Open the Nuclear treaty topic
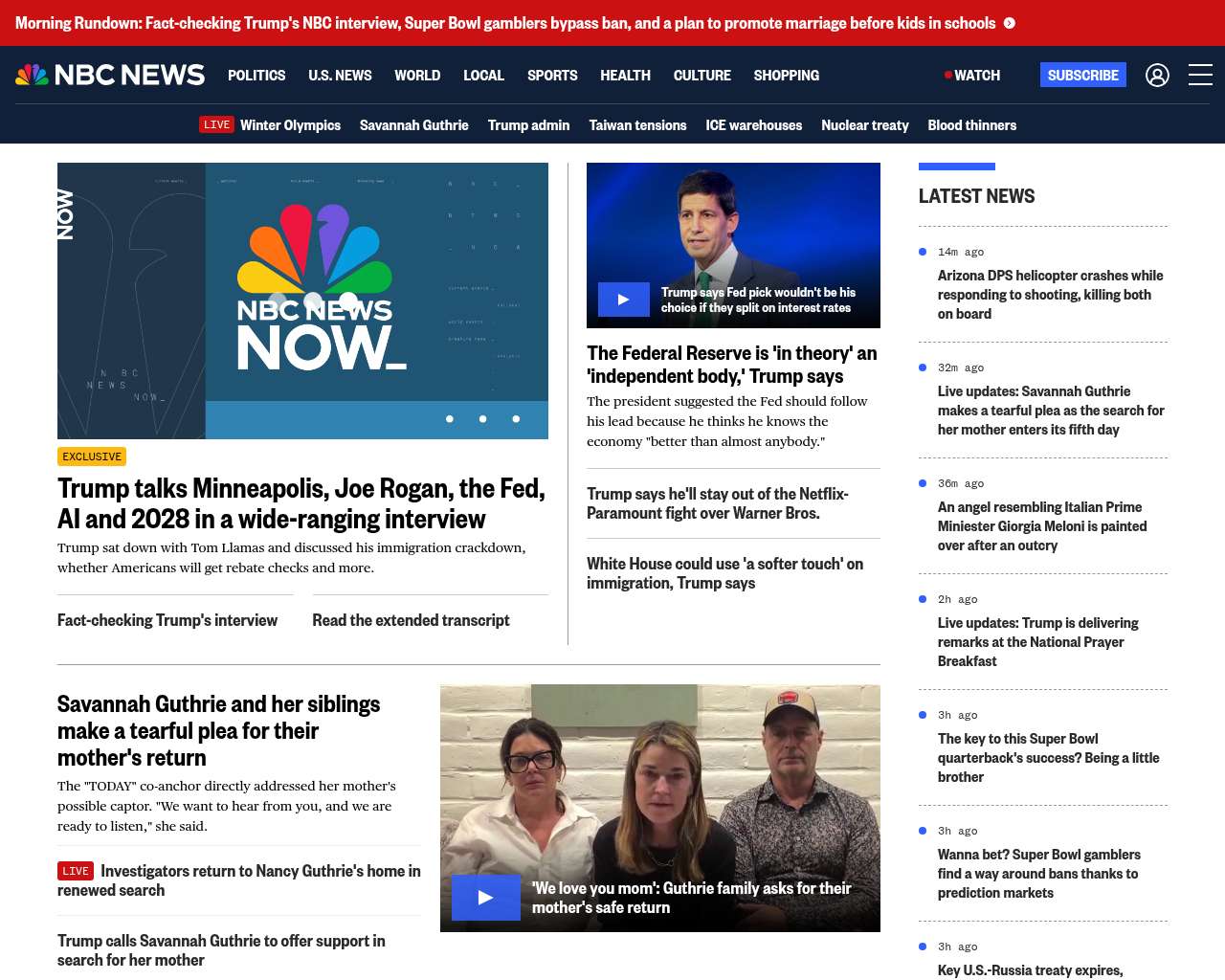 pos(865,125)
